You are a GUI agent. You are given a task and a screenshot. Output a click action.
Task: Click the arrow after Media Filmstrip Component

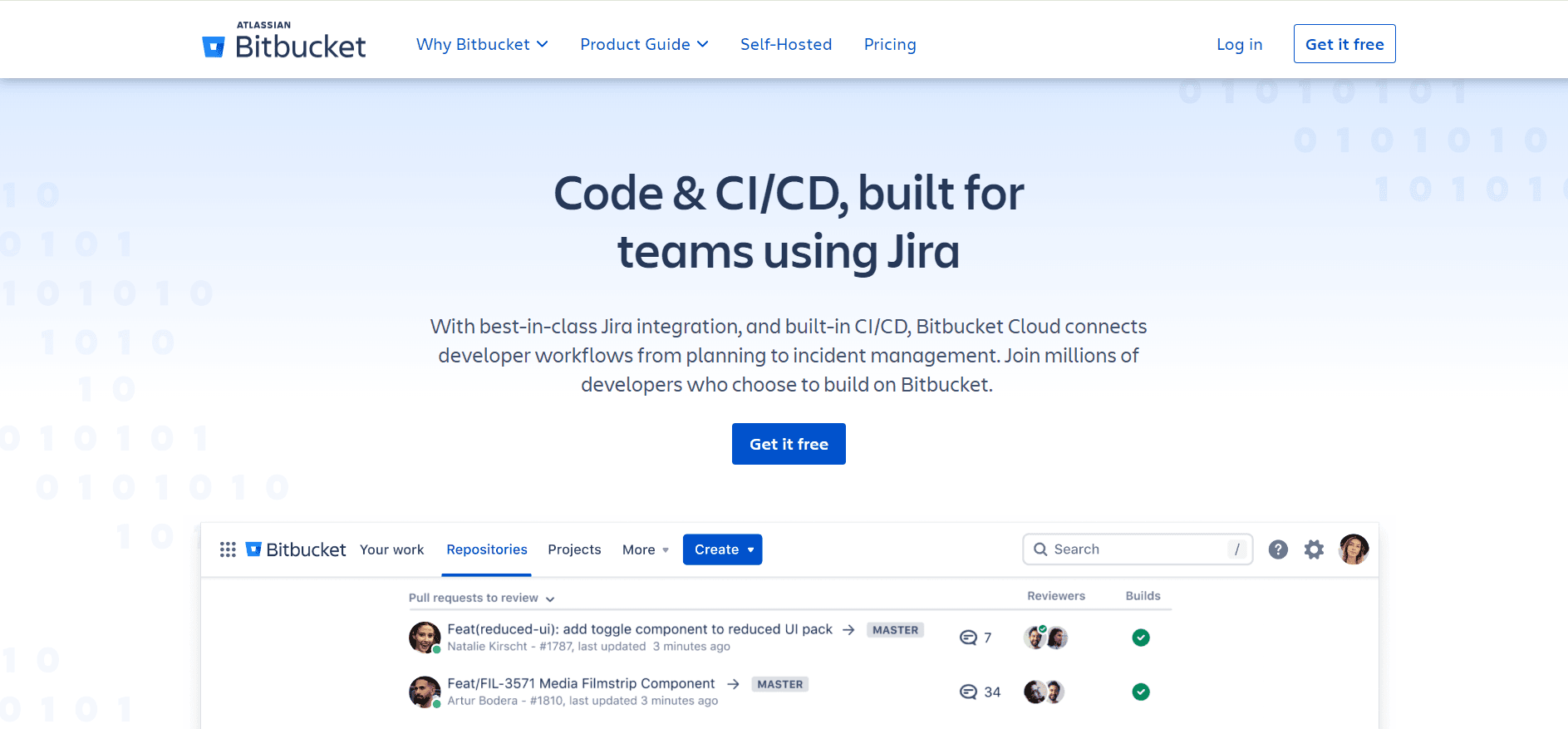(x=733, y=684)
